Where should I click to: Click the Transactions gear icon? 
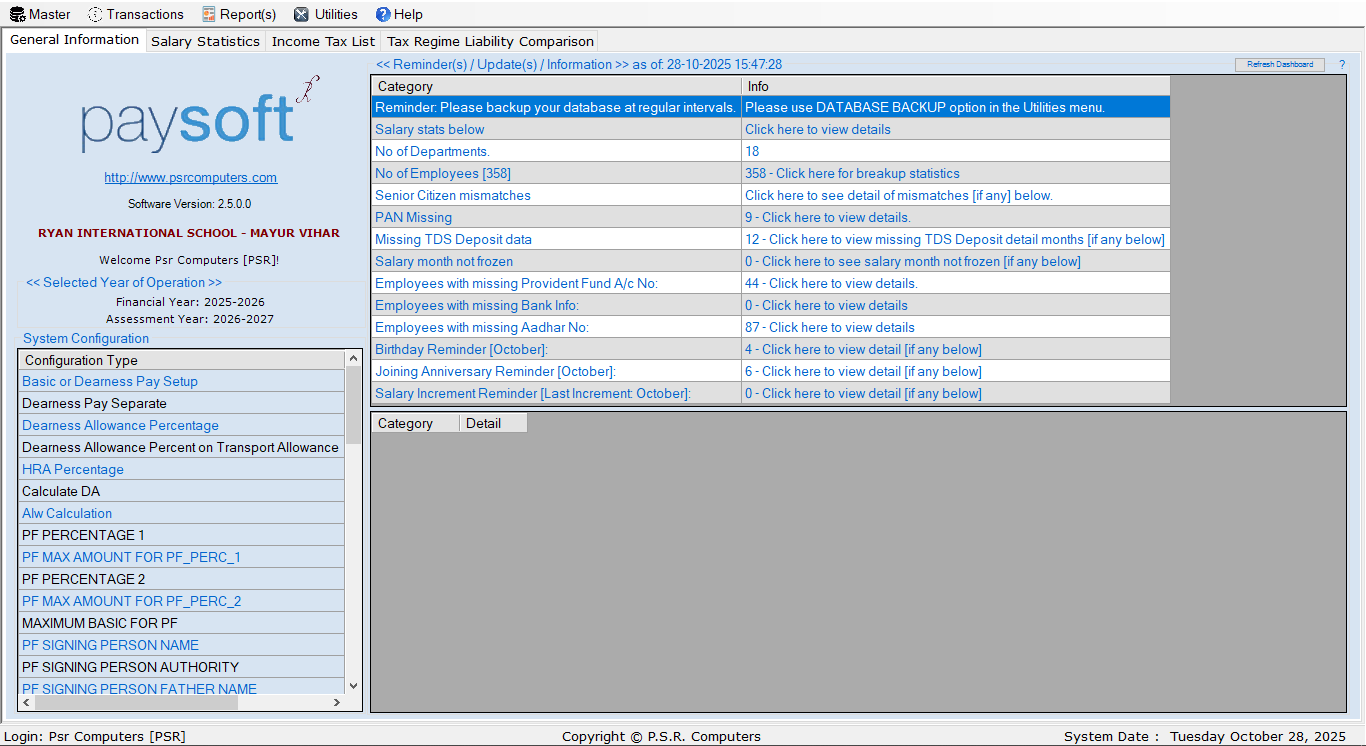click(x=96, y=14)
